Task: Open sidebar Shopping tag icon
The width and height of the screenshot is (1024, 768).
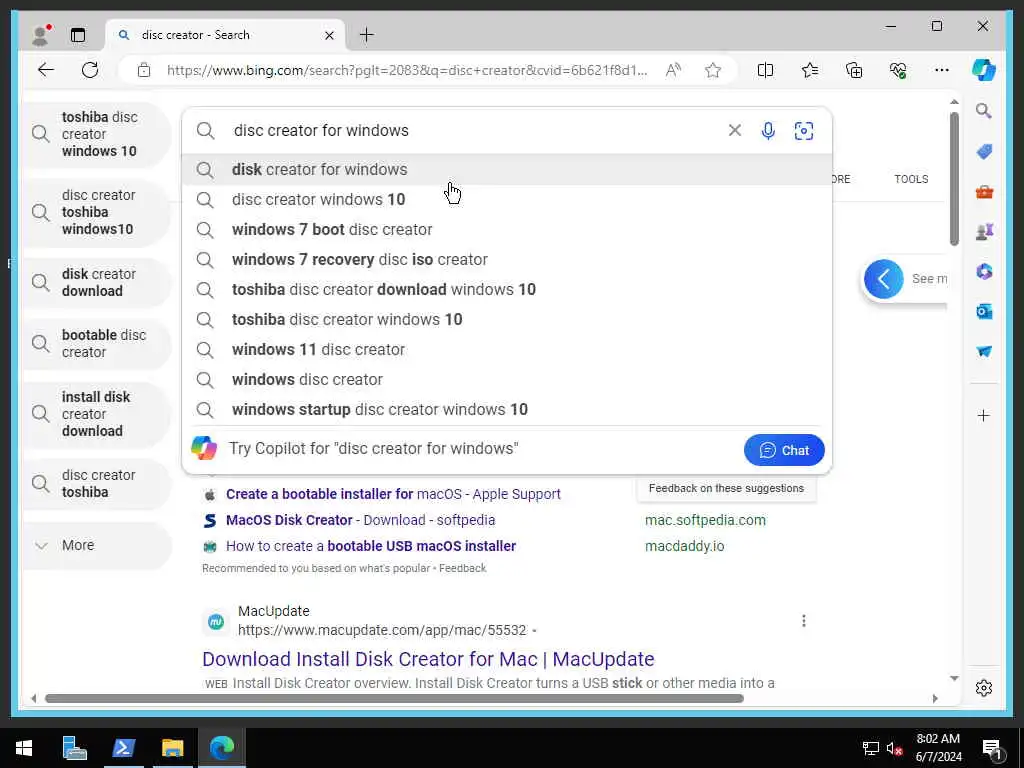Action: coord(984,152)
